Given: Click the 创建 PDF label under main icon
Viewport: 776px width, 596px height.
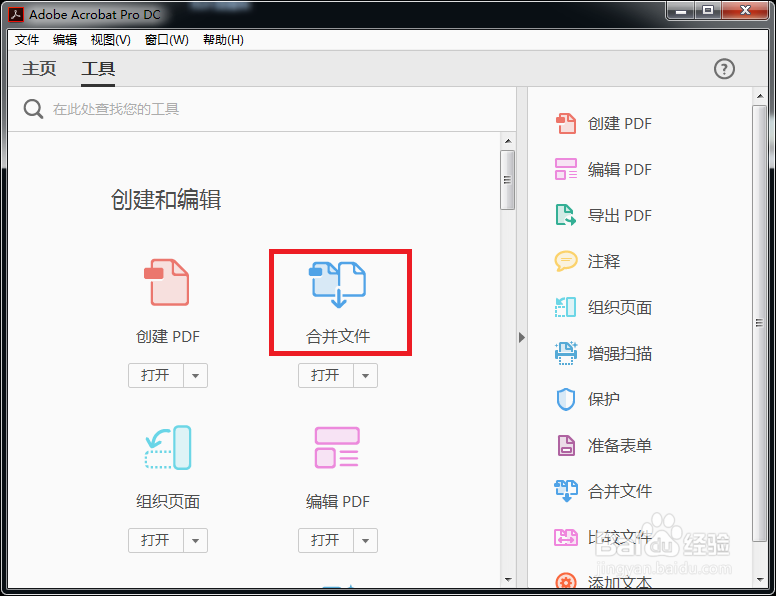Looking at the screenshot, I should click(x=168, y=337).
